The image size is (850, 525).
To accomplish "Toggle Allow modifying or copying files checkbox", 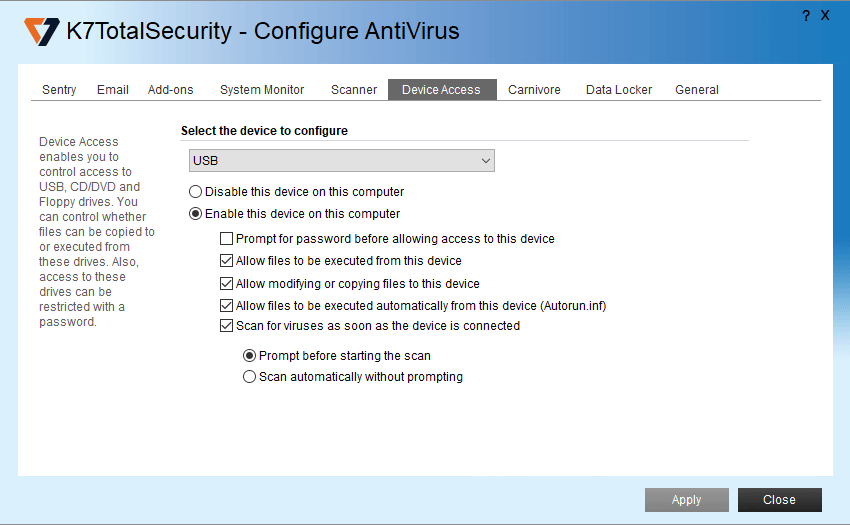I will pos(227,284).
